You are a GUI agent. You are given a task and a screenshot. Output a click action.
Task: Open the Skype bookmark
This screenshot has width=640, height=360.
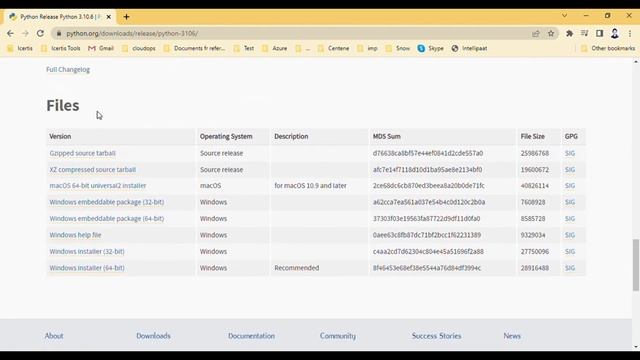tap(431, 48)
